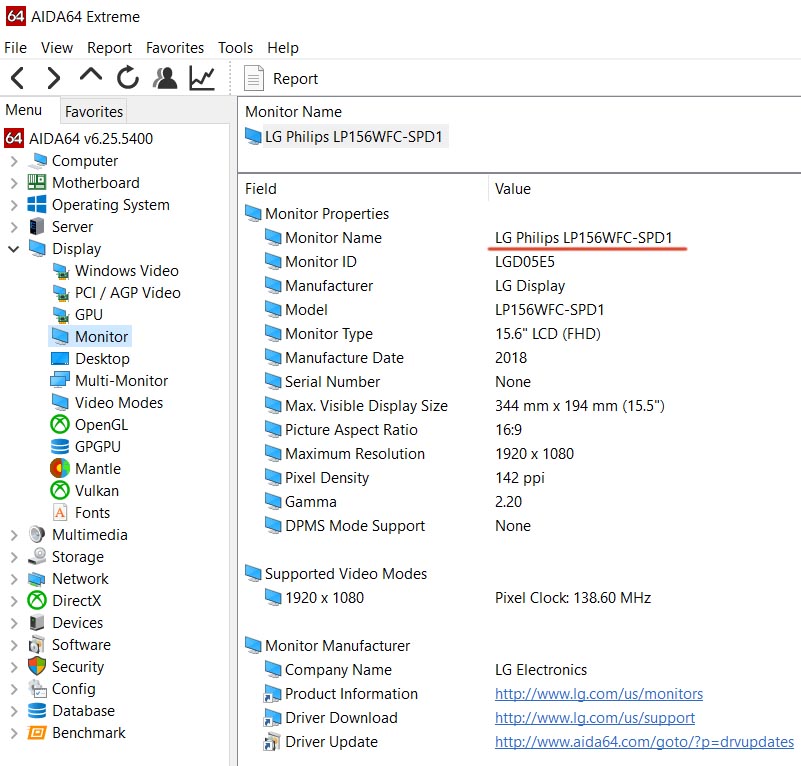Click the Mantle colored circle icon
801x766 pixels.
tap(60, 468)
